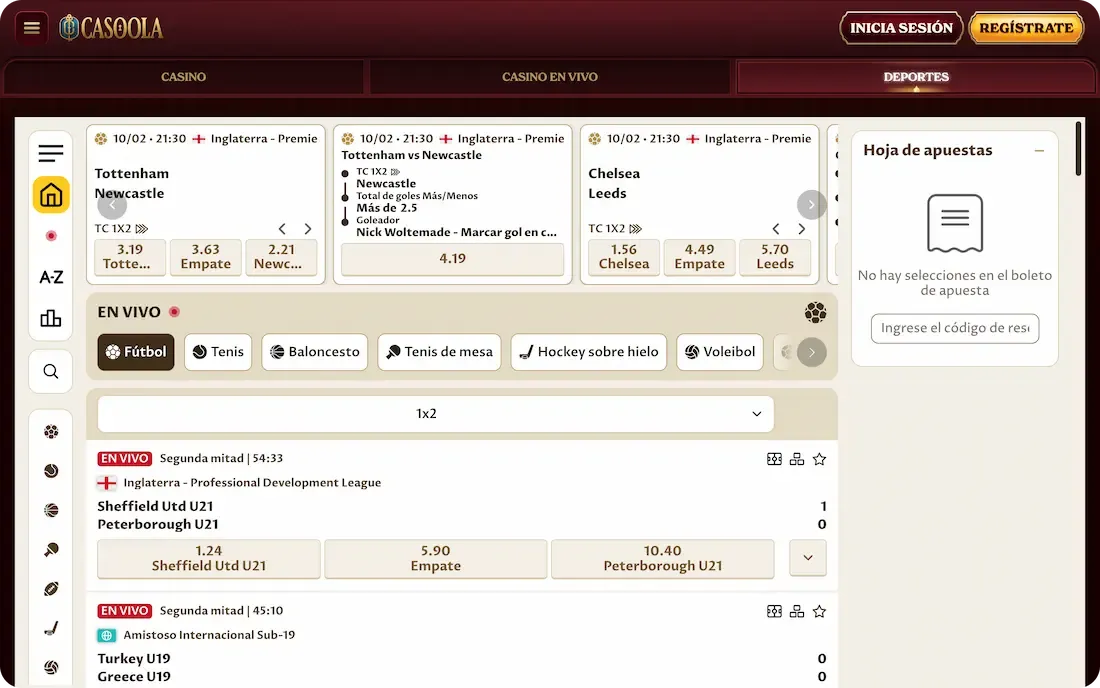
Task: Open the 1x2 market dropdown
Action: [436, 414]
